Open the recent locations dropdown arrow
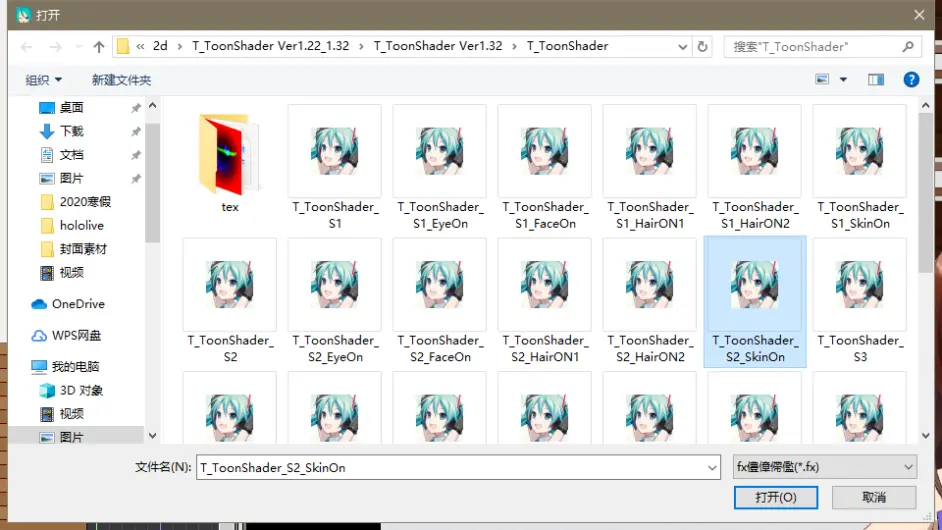 tap(78, 46)
